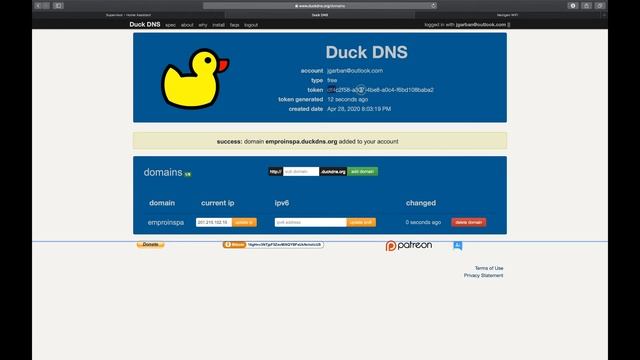Click the created date value

point(359,109)
